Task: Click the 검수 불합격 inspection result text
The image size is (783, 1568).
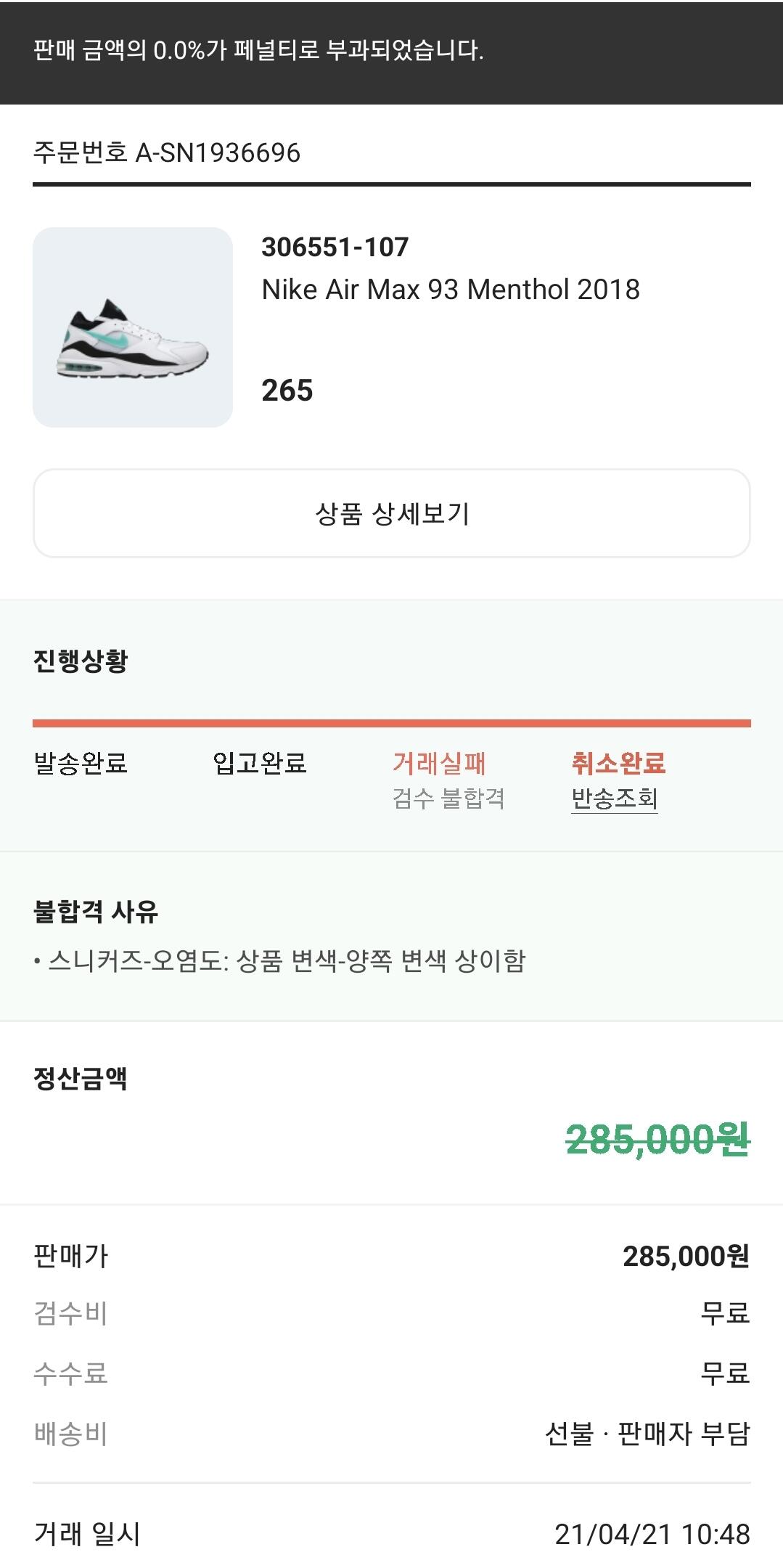Action: [x=448, y=799]
